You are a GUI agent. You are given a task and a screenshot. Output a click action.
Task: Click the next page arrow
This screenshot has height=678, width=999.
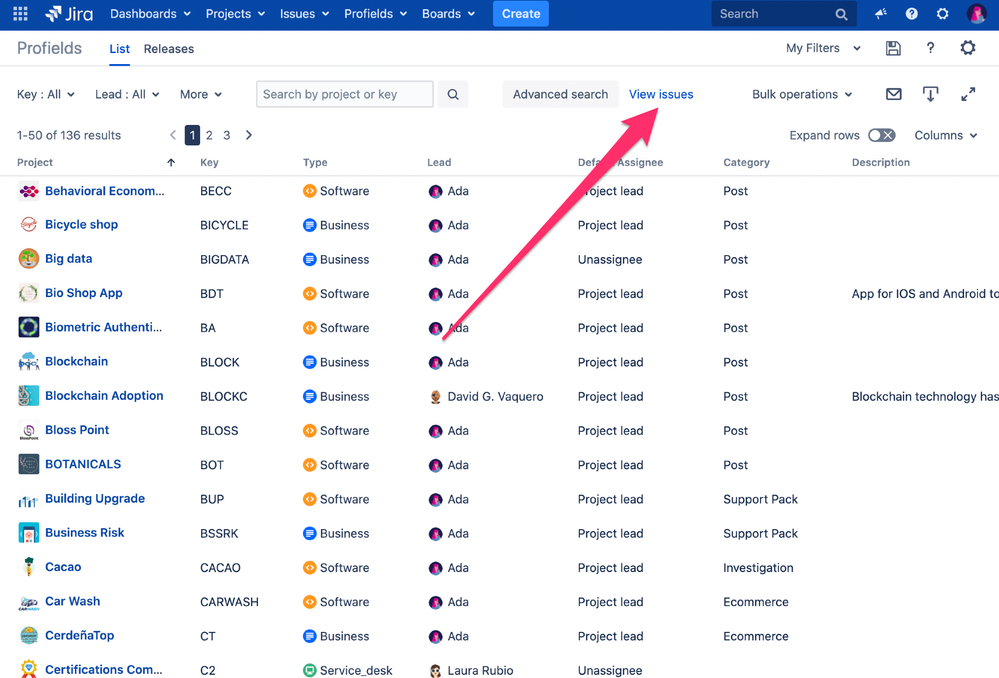(248, 135)
